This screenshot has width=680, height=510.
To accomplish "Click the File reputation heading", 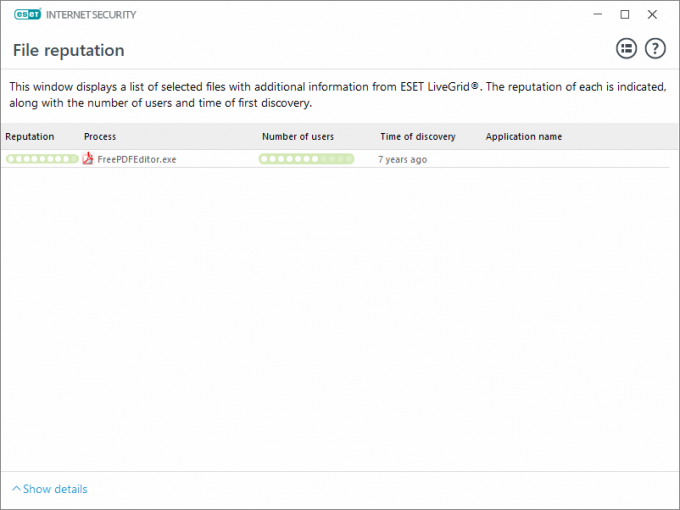I will coord(69,50).
